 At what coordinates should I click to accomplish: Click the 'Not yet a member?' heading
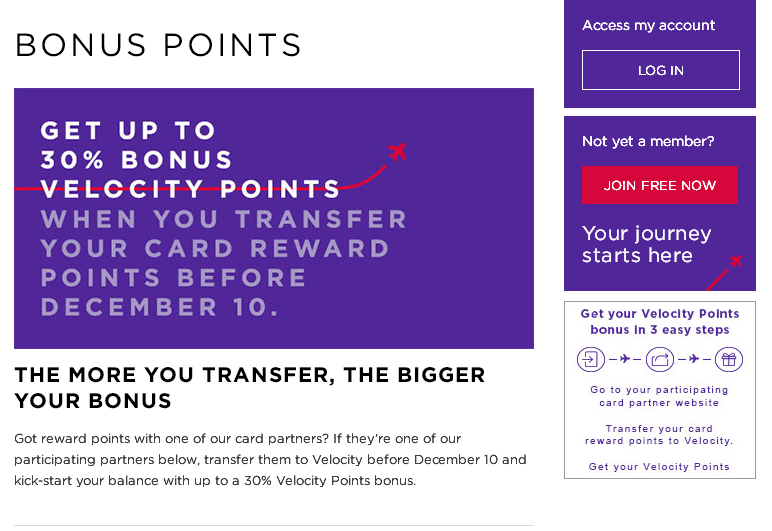648,141
